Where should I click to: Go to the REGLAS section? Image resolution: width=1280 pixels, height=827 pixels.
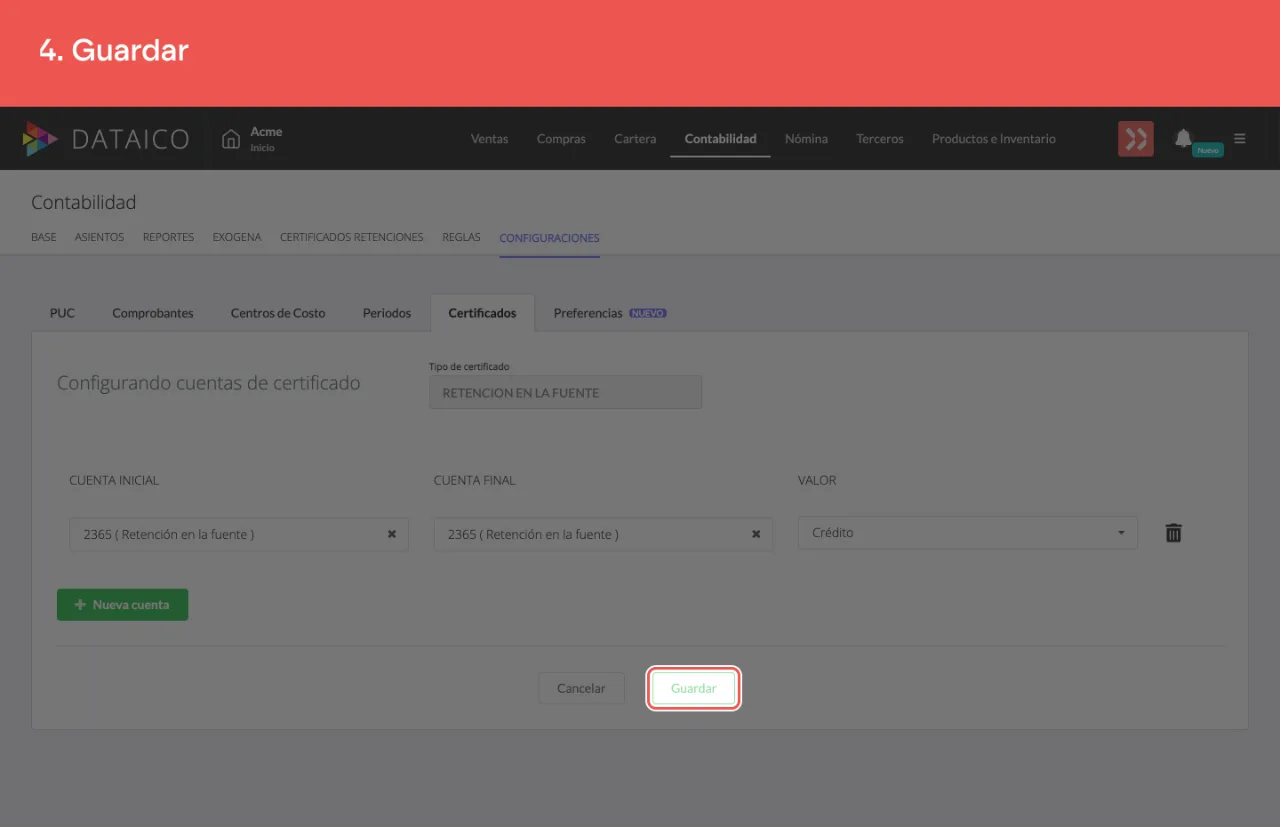pos(461,238)
